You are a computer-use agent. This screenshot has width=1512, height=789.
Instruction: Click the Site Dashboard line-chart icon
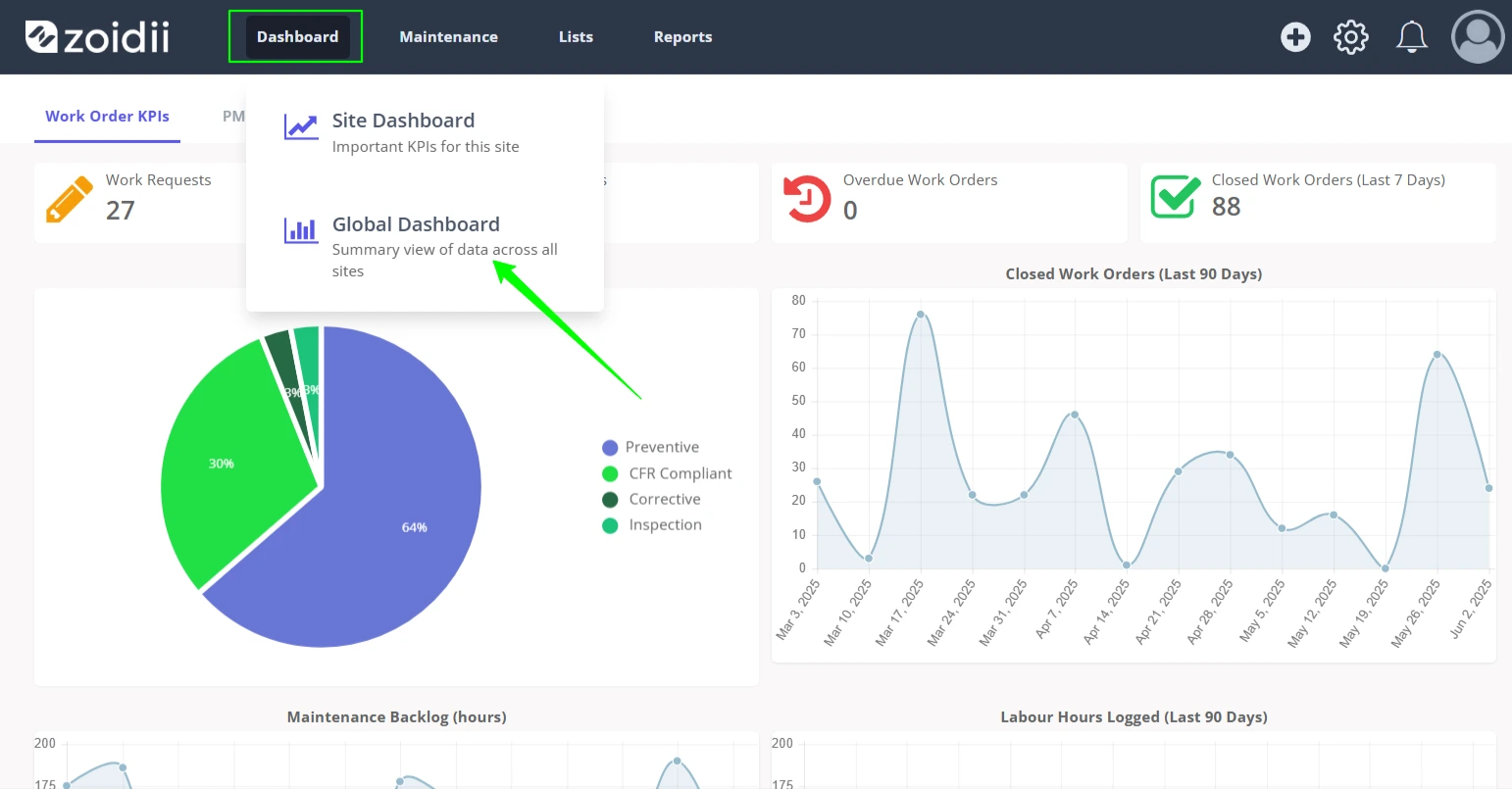coord(301,127)
